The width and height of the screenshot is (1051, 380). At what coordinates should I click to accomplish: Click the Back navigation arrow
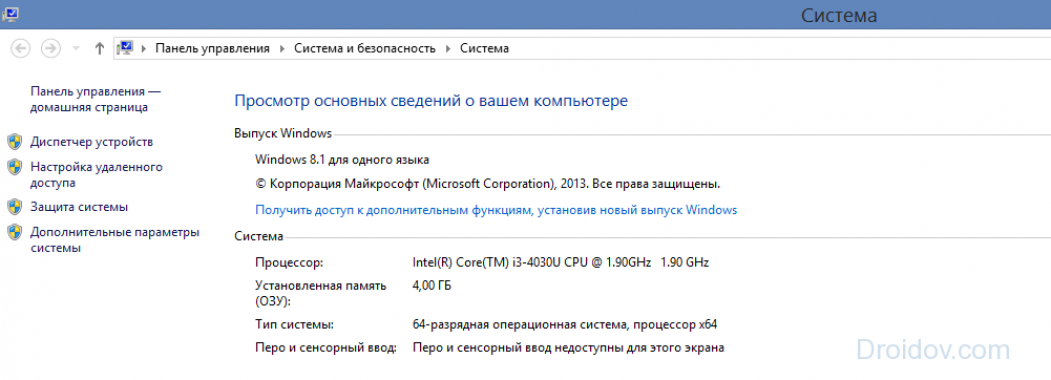pyautogui.click(x=21, y=48)
